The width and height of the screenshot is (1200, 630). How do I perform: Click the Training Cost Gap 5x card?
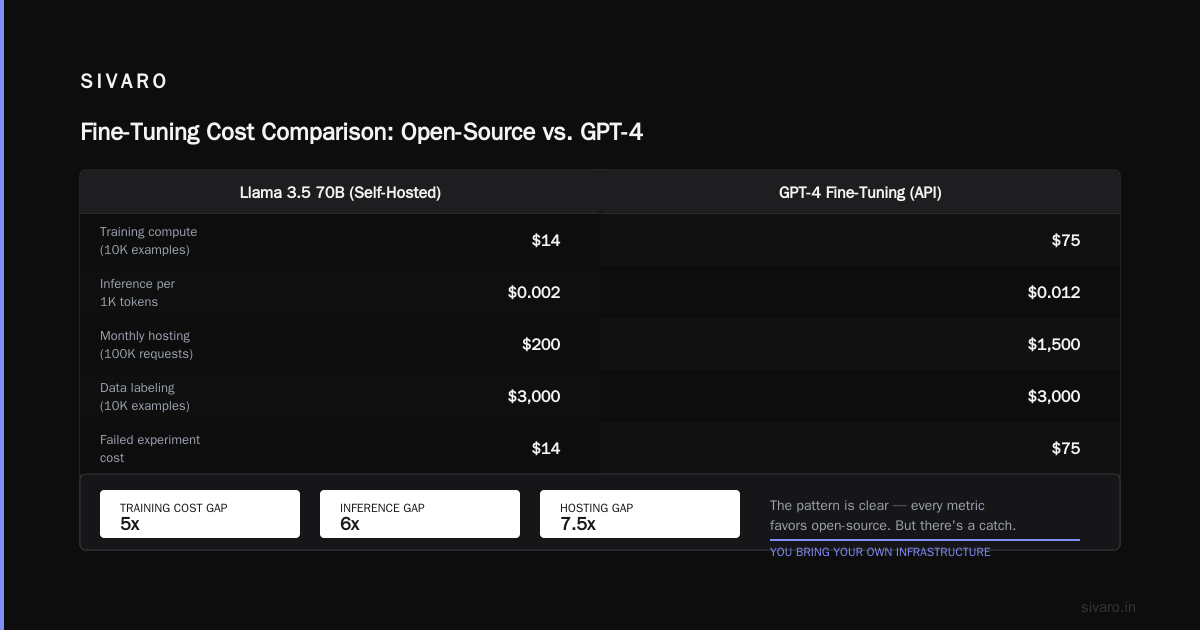point(200,514)
